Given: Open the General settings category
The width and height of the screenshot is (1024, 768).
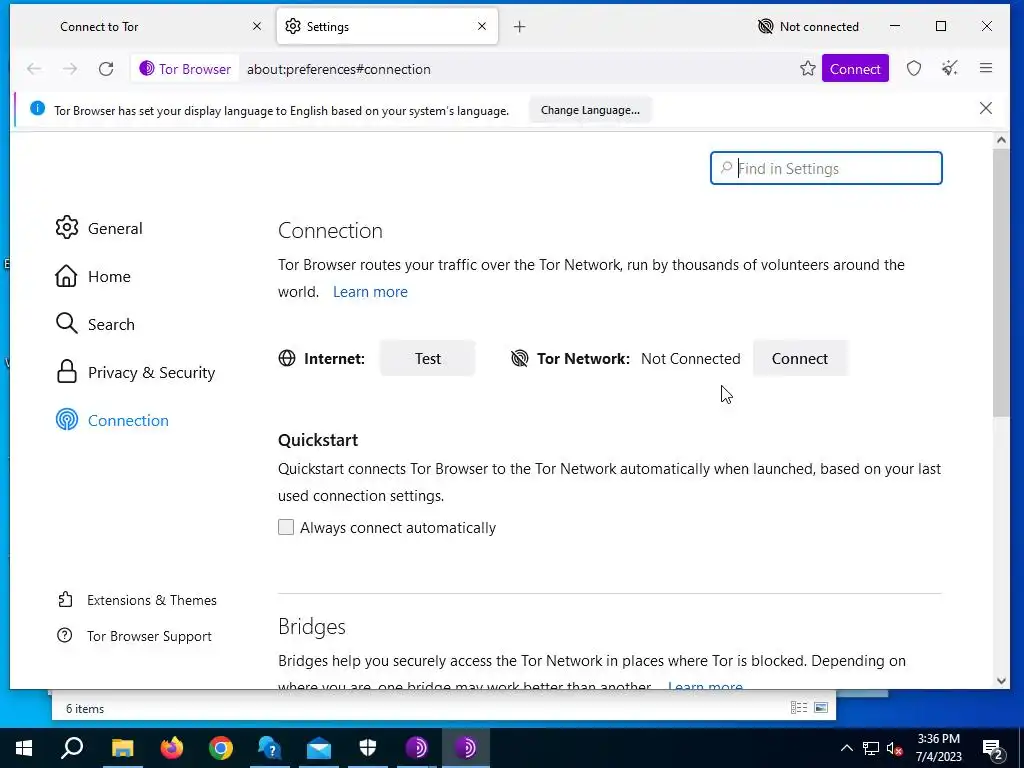Looking at the screenshot, I should (x=99, y=228).
